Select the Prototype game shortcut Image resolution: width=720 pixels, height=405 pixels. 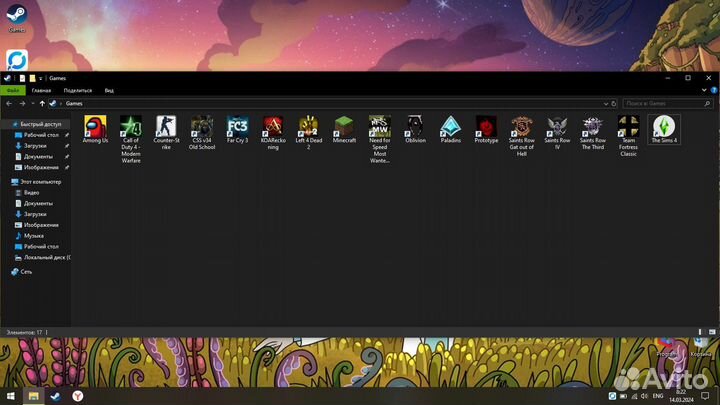(486, 129)
